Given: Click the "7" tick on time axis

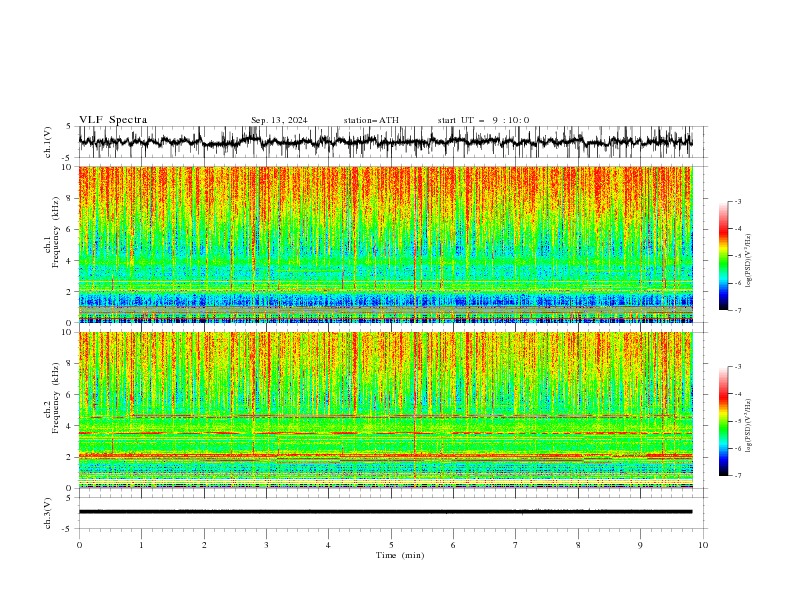Looking at the screenshot, I should (x=516, y=545).
